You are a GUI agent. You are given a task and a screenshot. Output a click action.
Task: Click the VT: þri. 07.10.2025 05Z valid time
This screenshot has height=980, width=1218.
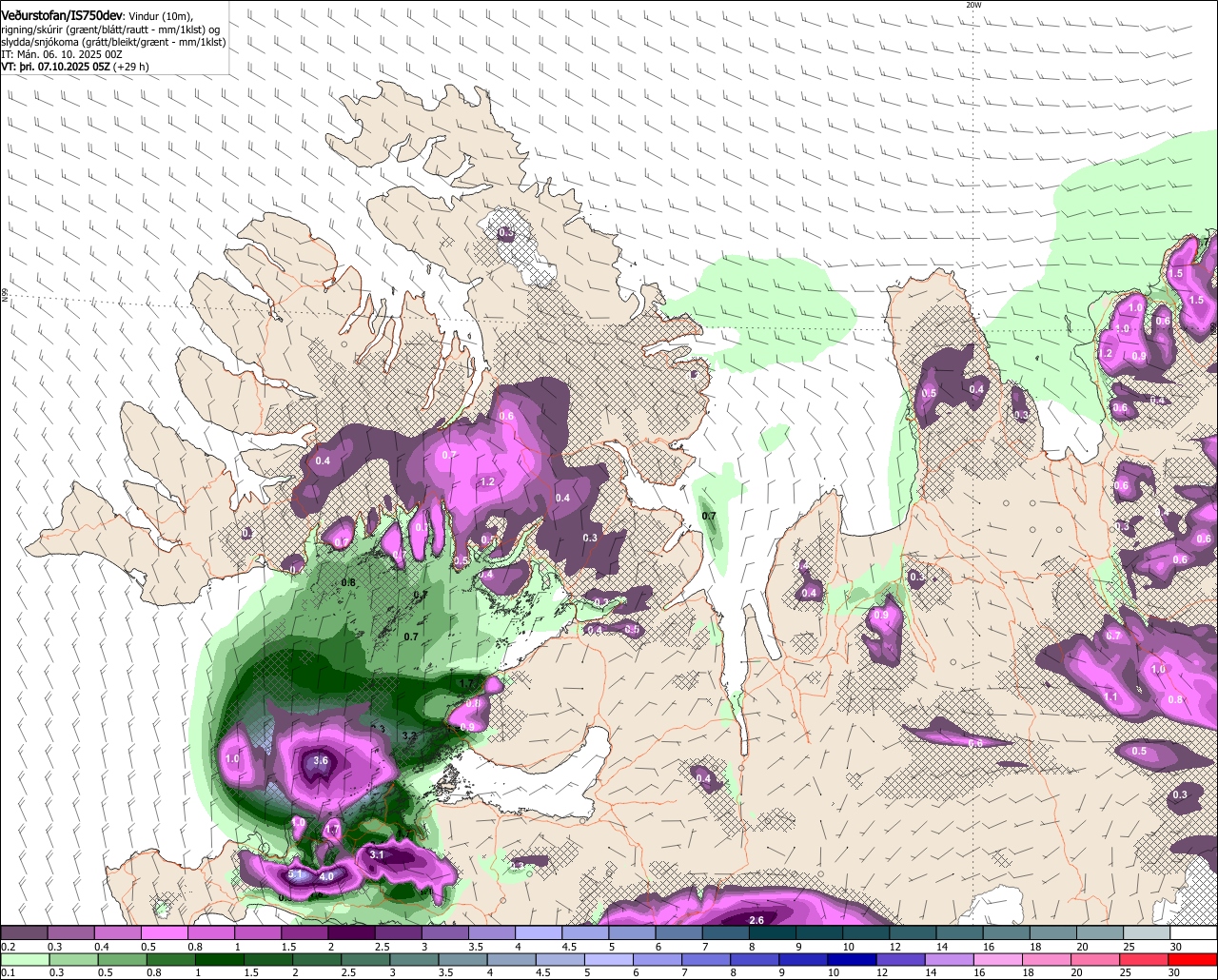(55, 68)
